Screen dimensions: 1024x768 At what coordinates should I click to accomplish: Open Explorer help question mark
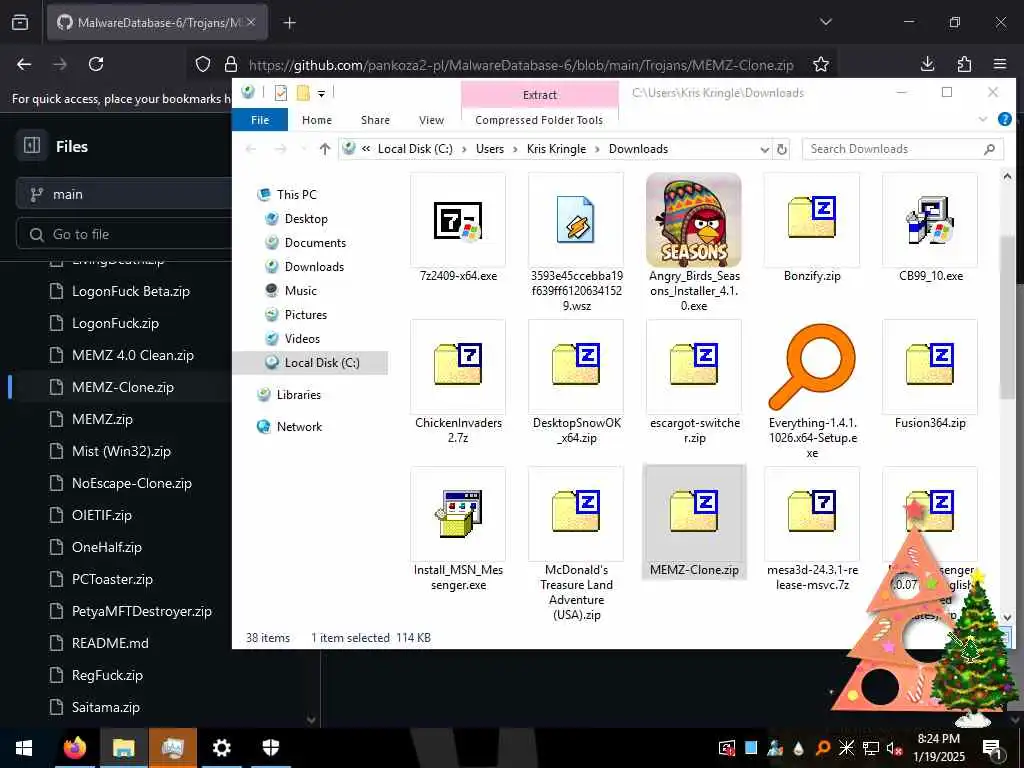point(1004,119)
